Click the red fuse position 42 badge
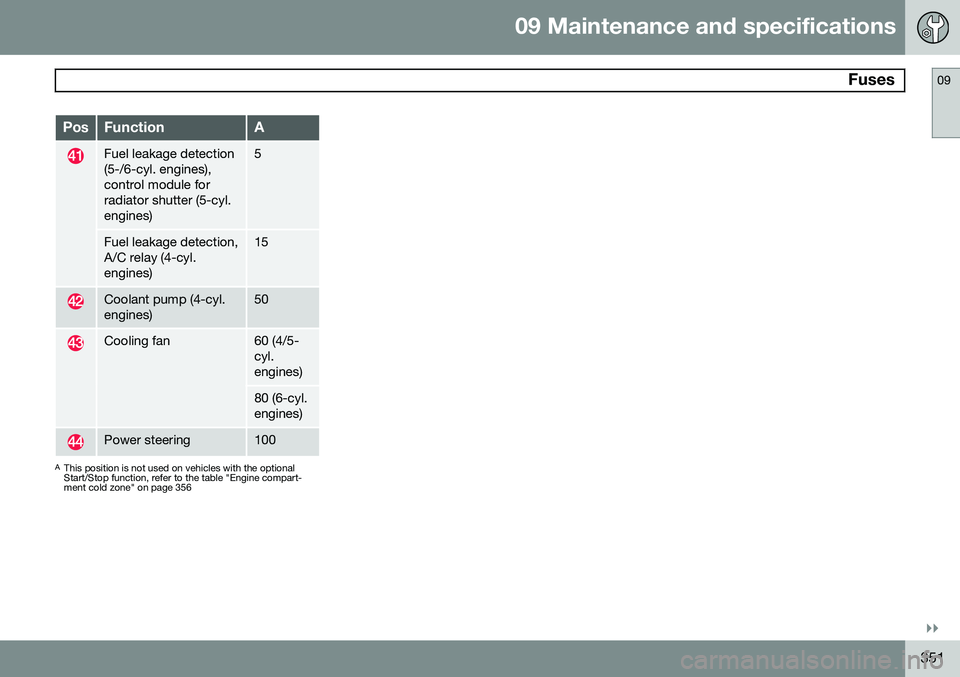Screen dimensions: 960x677 tap(75, 301)
